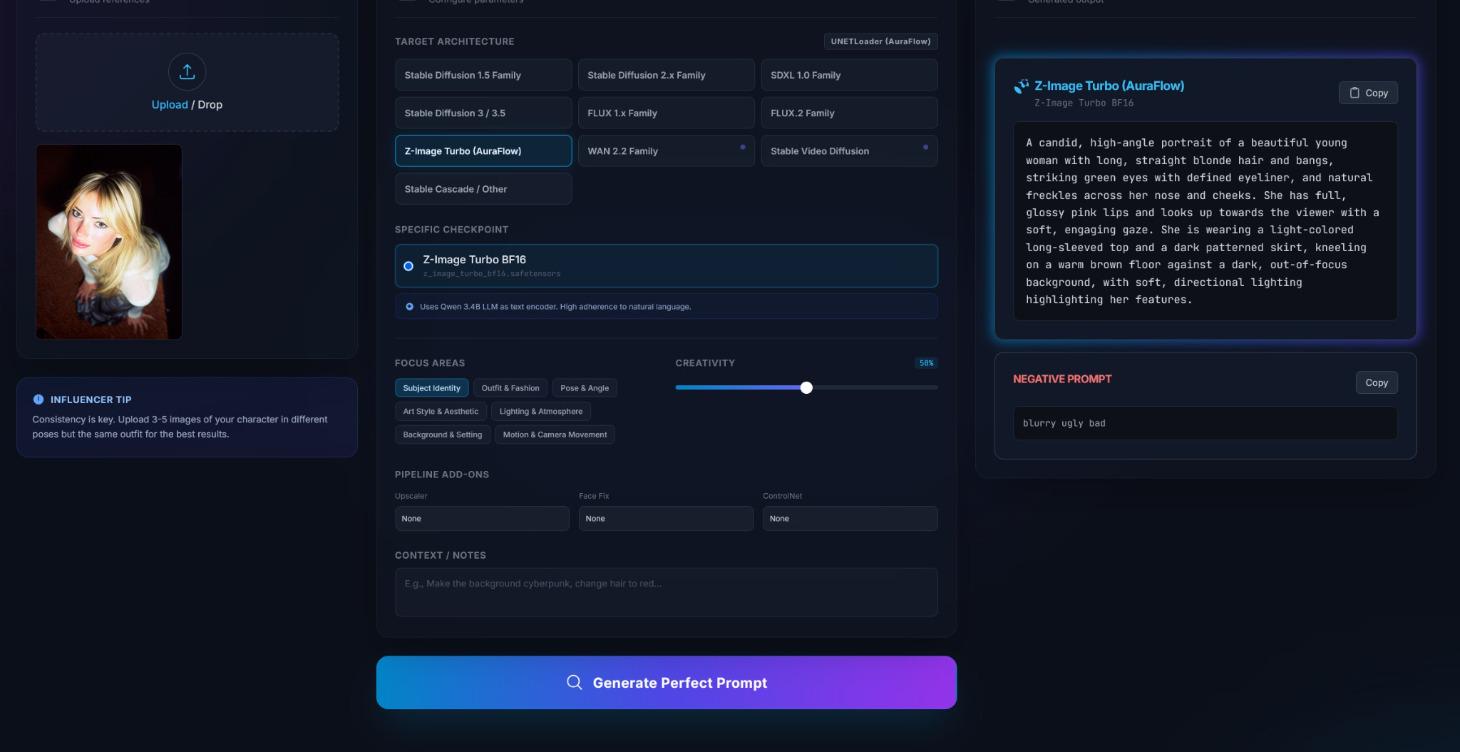
Task: Click the upload arrow icon
Action: pos(187,72)
